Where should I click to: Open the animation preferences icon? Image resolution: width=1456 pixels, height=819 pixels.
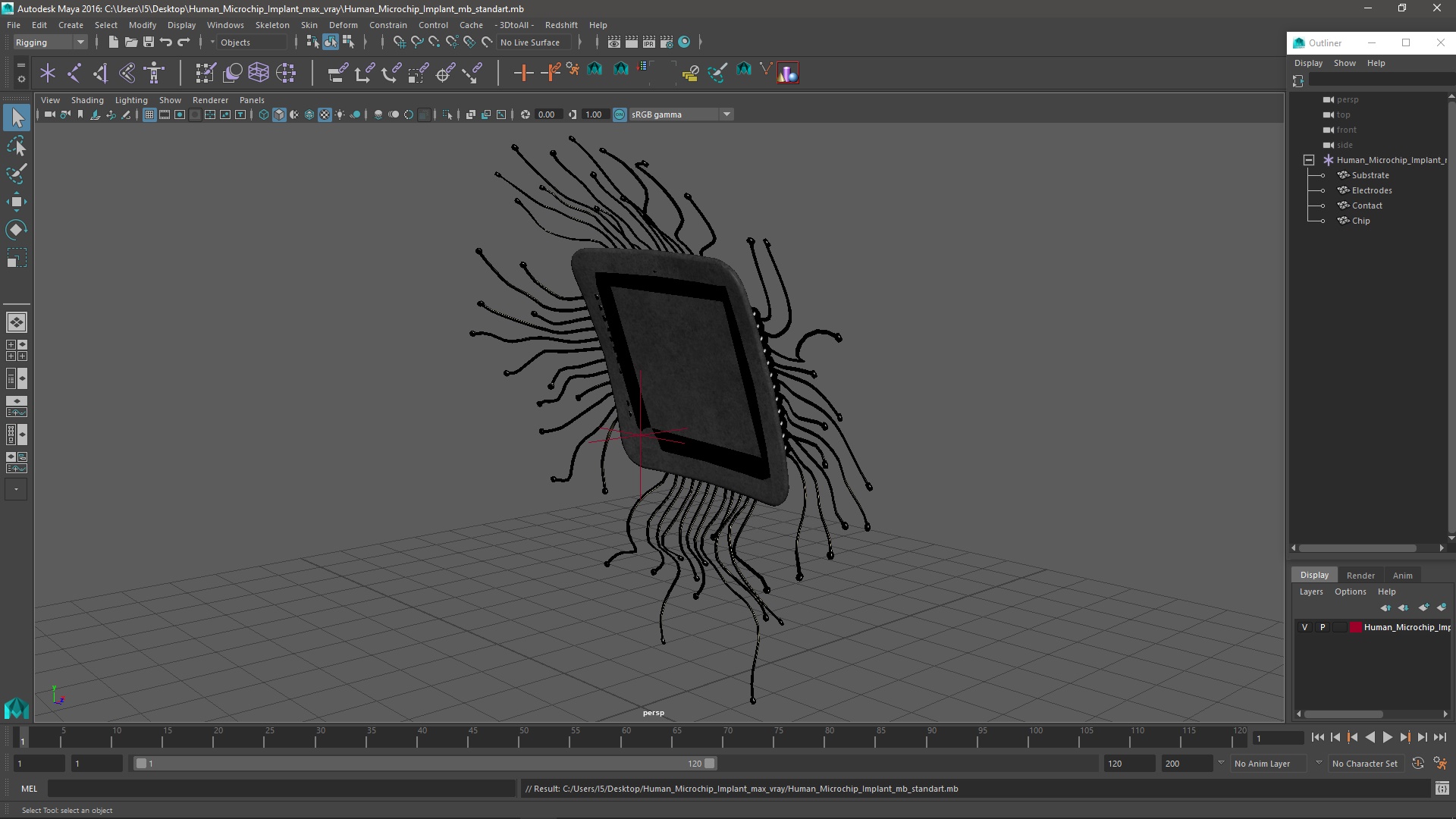(1440, 764)
